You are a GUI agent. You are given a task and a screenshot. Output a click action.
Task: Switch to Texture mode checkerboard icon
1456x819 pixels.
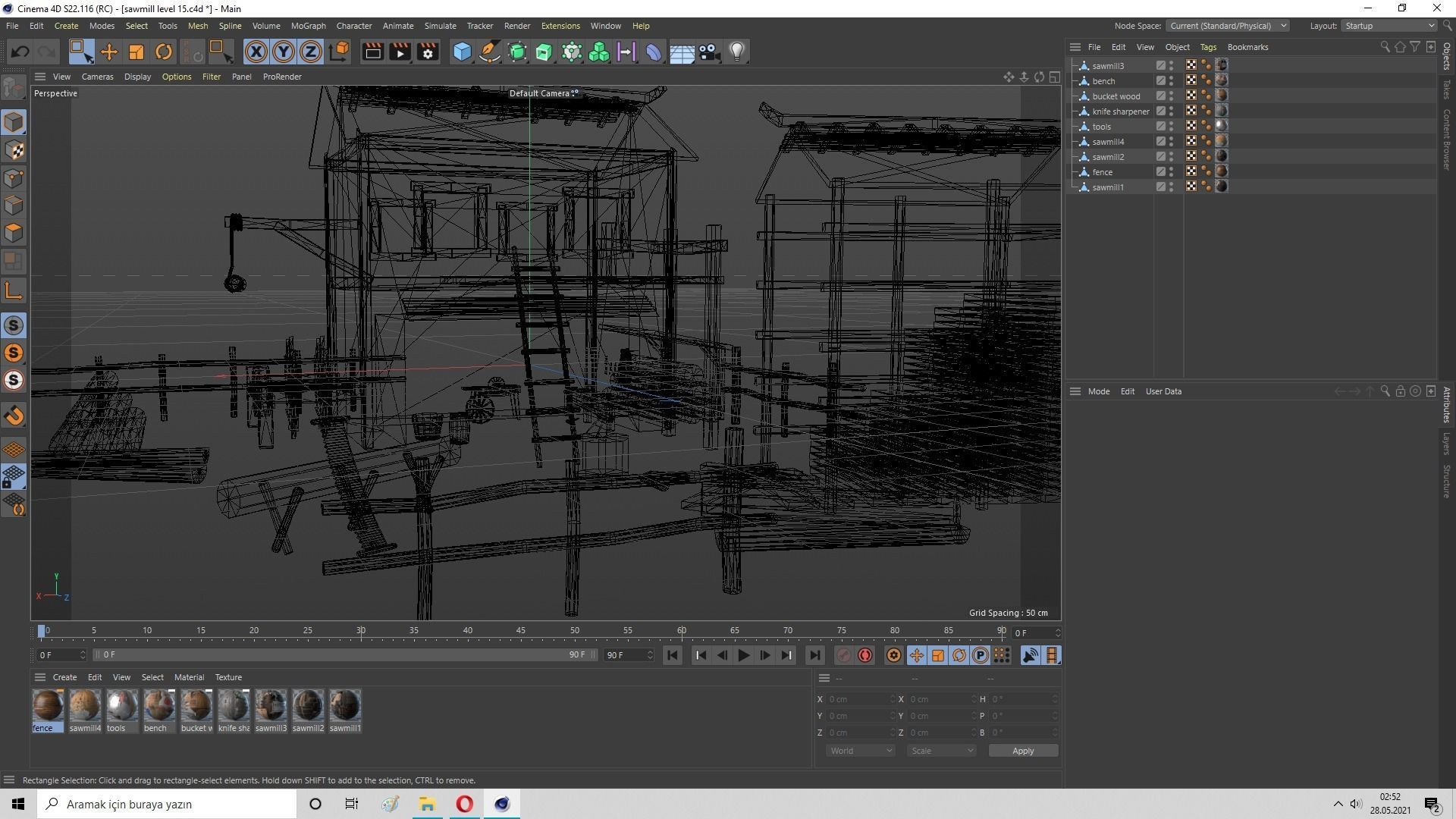tap(14, 150)
